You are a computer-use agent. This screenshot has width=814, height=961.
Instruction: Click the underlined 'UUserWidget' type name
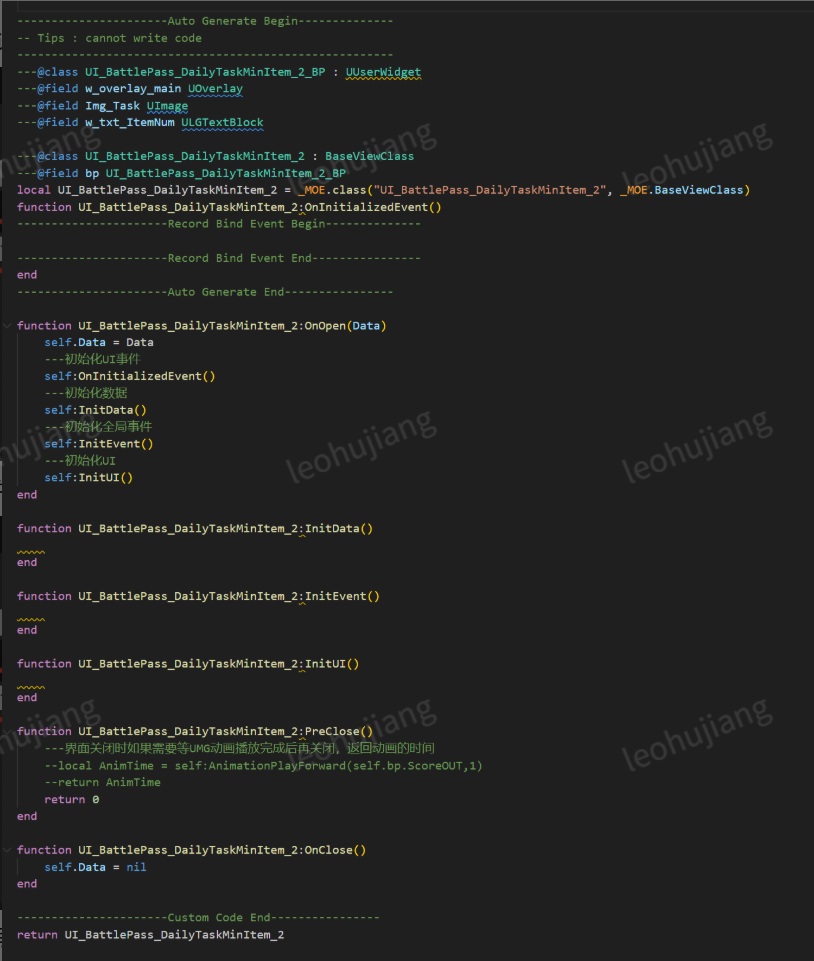(383, 72)
